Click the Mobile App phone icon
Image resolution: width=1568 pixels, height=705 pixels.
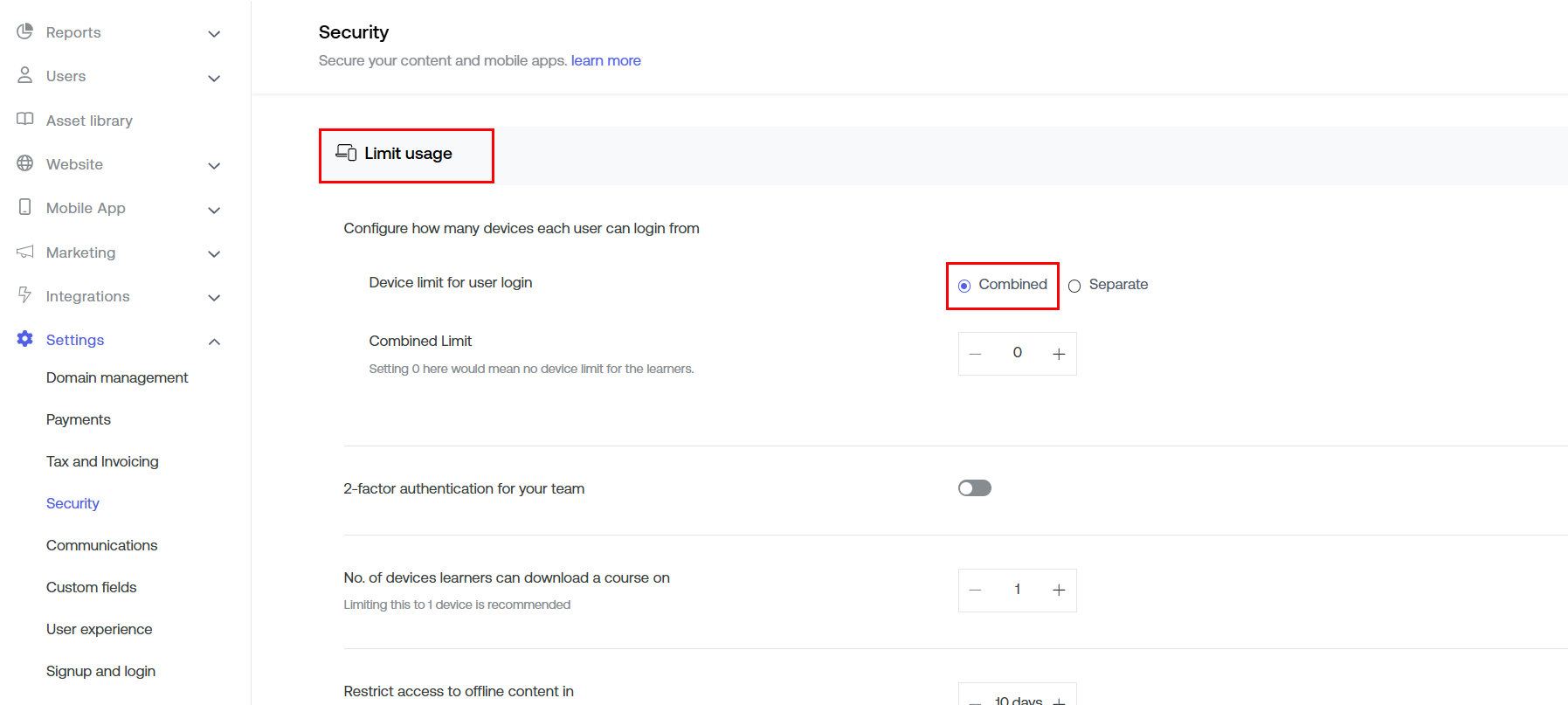24,207
